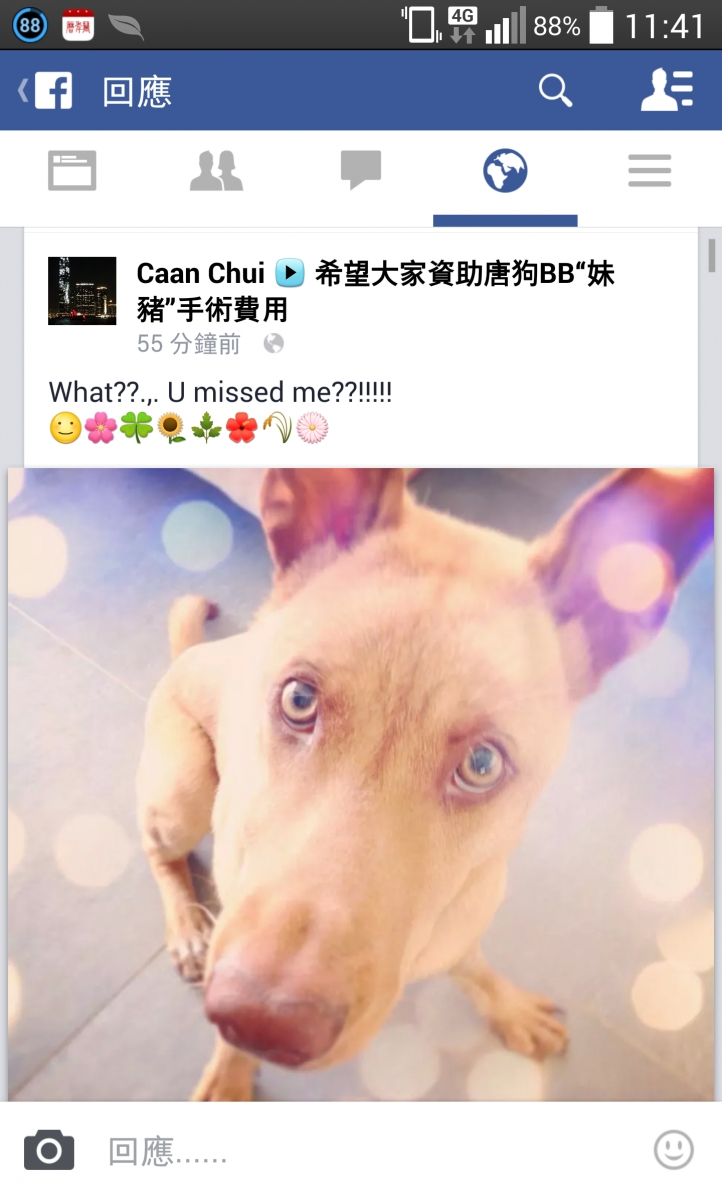This screenshot has height=1200, width=722.
Task: Tap the calendar notification icon in status bar
Action: [x=78, y=25]
